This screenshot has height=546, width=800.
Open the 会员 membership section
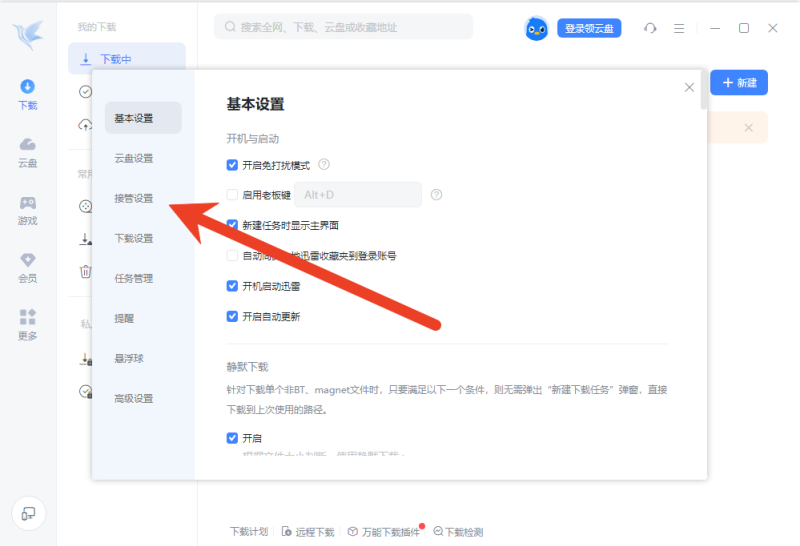point(28,268)
